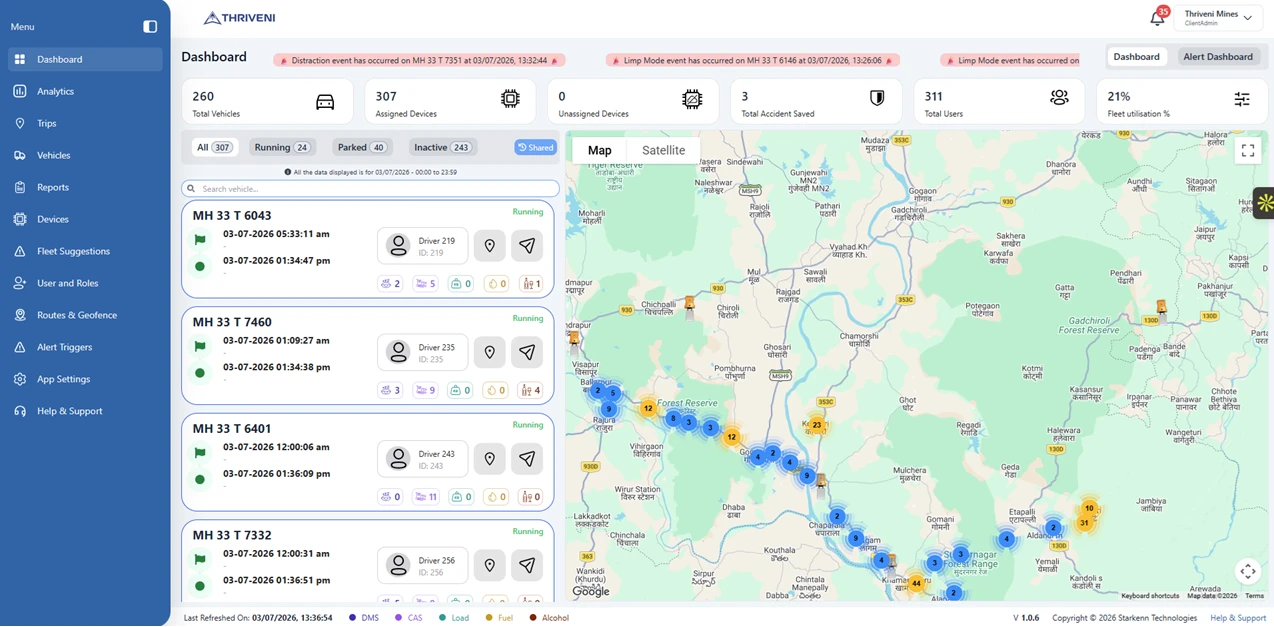The height and width of the screenshot is (627, 1274).
Task: Locate MH 33 T 7332 with pin icon
Action: click(490, 565)
